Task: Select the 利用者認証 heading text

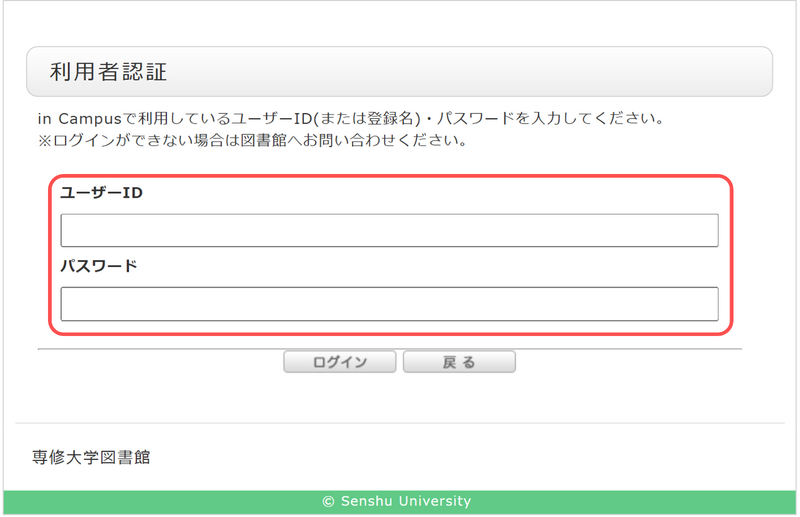Action: click(x=108, y=72)
